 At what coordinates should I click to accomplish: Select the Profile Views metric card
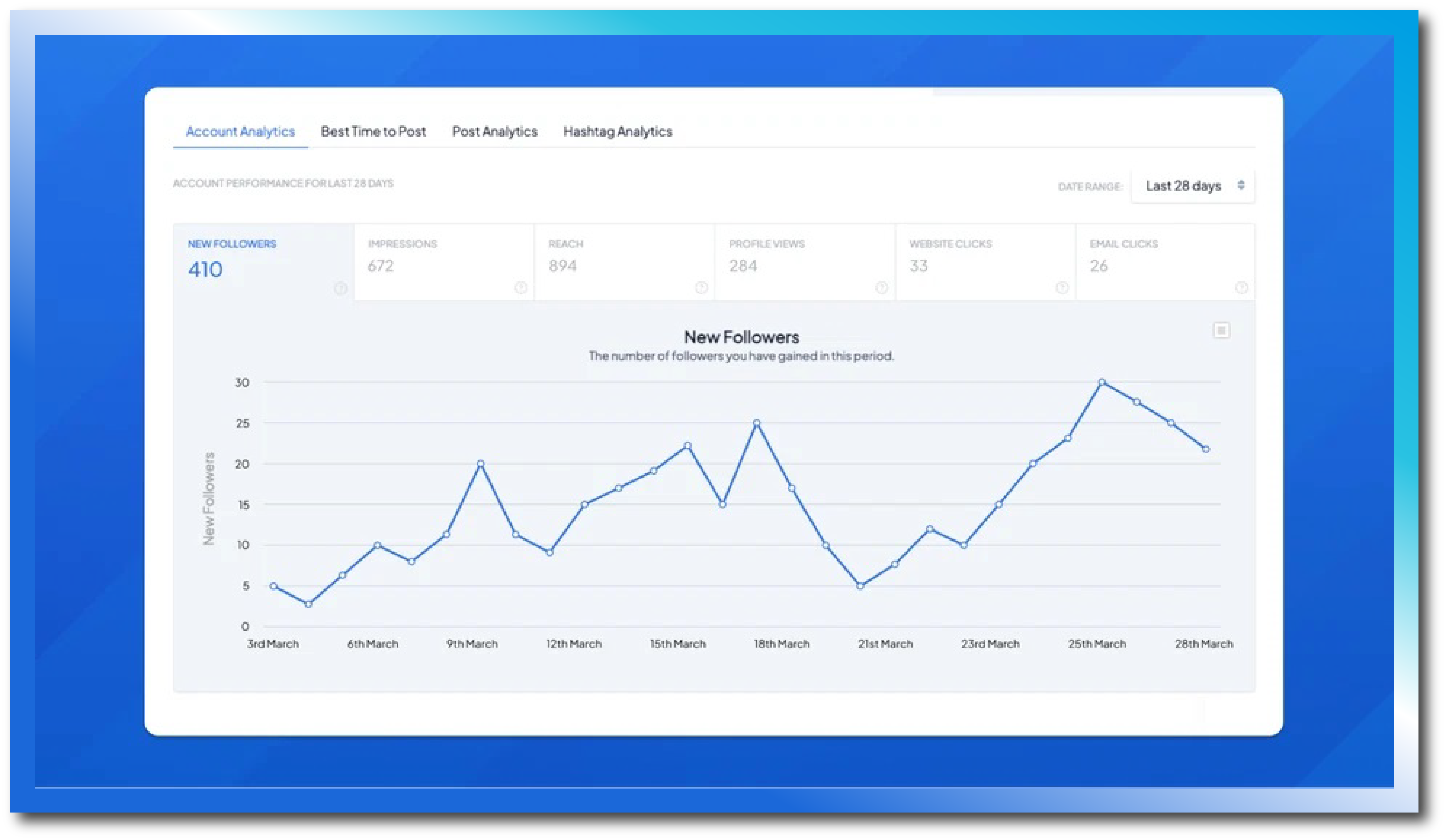(804, 262)
